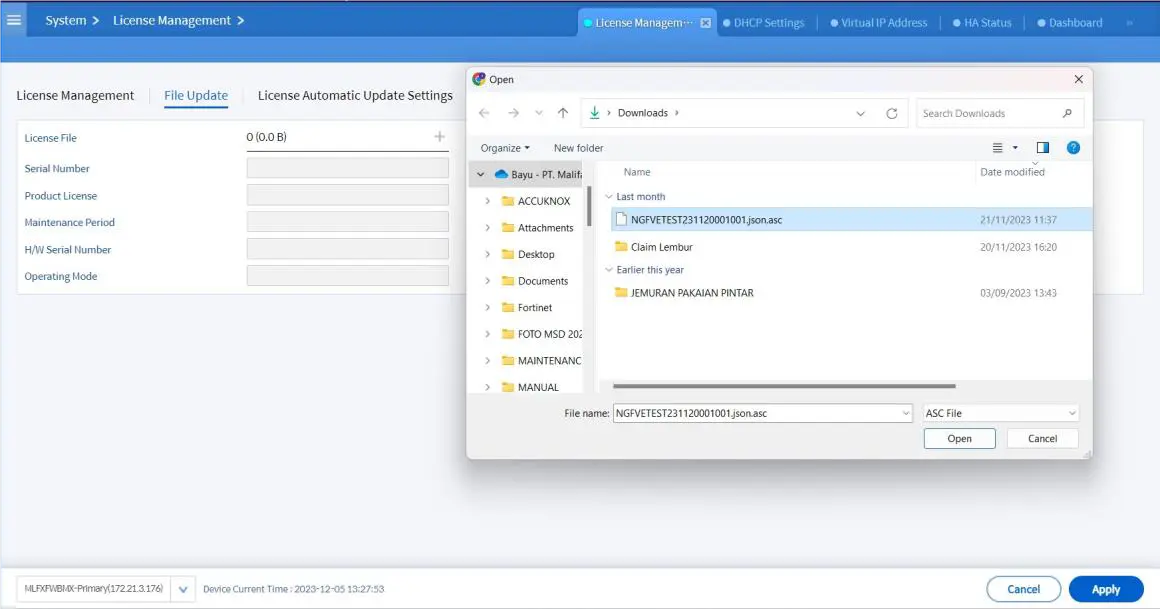This screenshot has width=1160, height=609.
Task: Sort by the Name column header
Action: coord(637,172)
